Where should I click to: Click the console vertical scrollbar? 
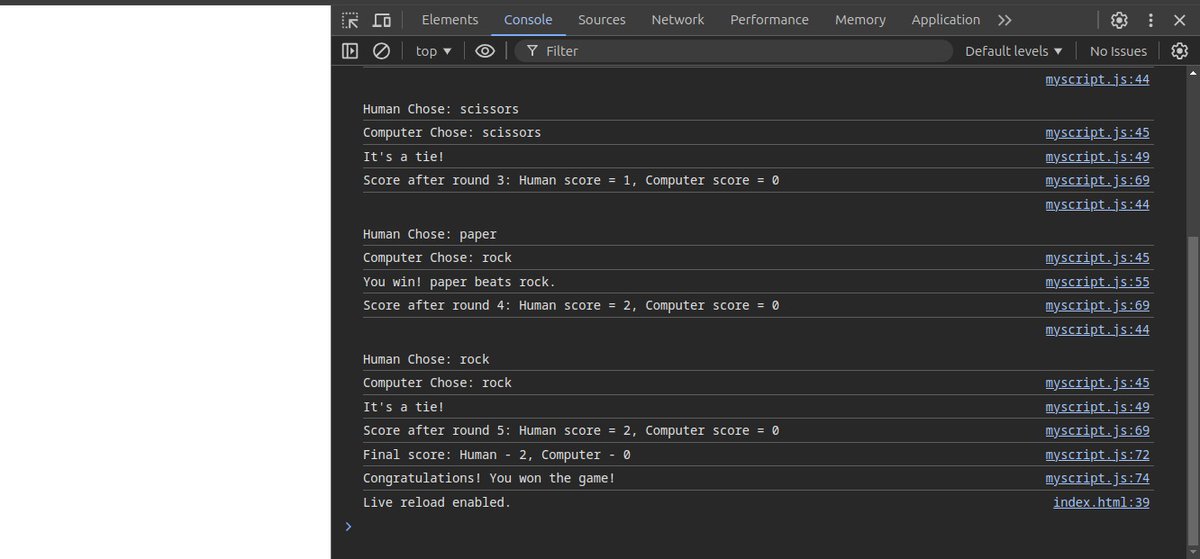pyautogui.click(x=1192, y=390)
